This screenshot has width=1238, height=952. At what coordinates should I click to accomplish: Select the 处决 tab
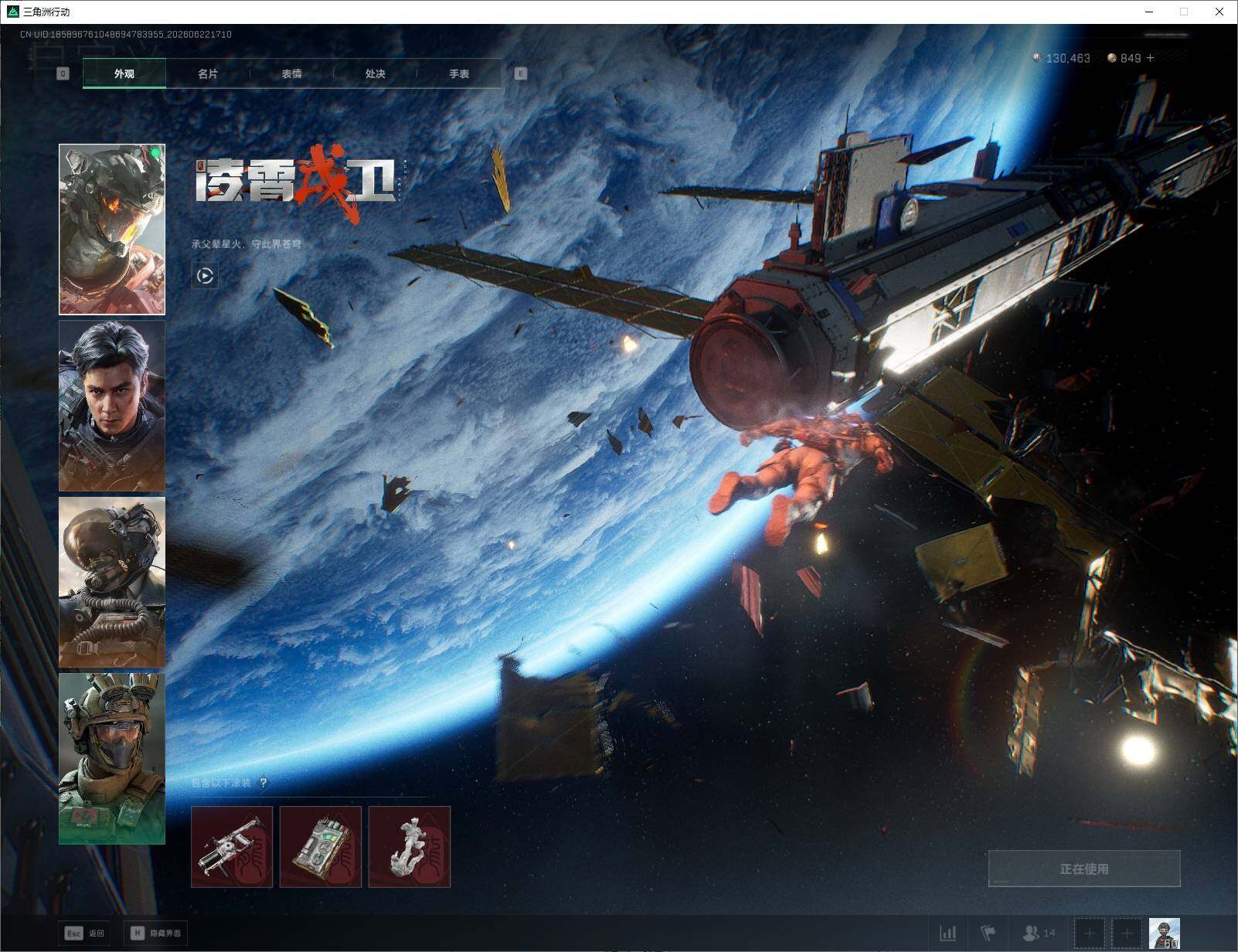click(375, 74)
